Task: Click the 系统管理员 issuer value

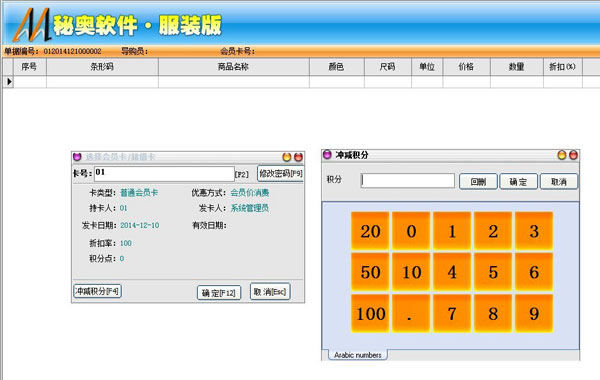Action: coord(249,208)
